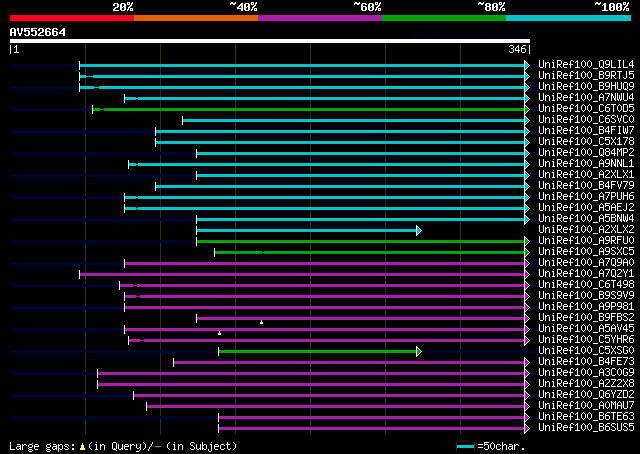Choose the UniRef100_A7Q2Y1 entry

tap(586, 274)
